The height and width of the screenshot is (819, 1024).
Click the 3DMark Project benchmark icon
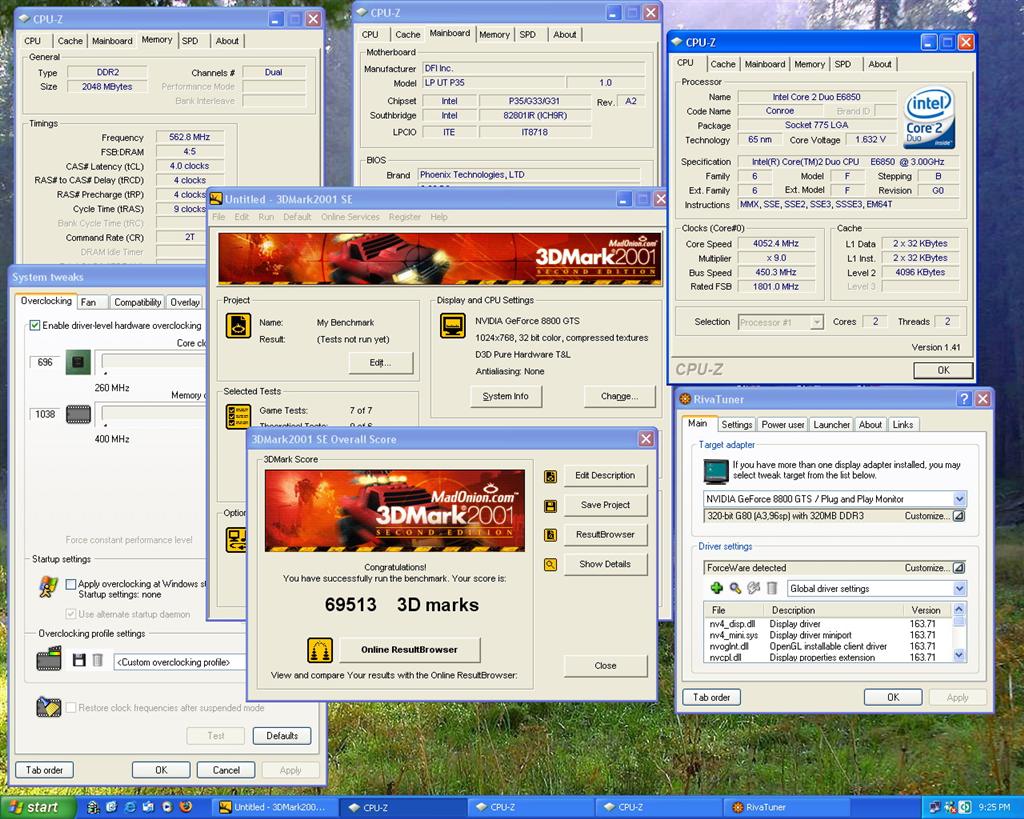(238, 325)
